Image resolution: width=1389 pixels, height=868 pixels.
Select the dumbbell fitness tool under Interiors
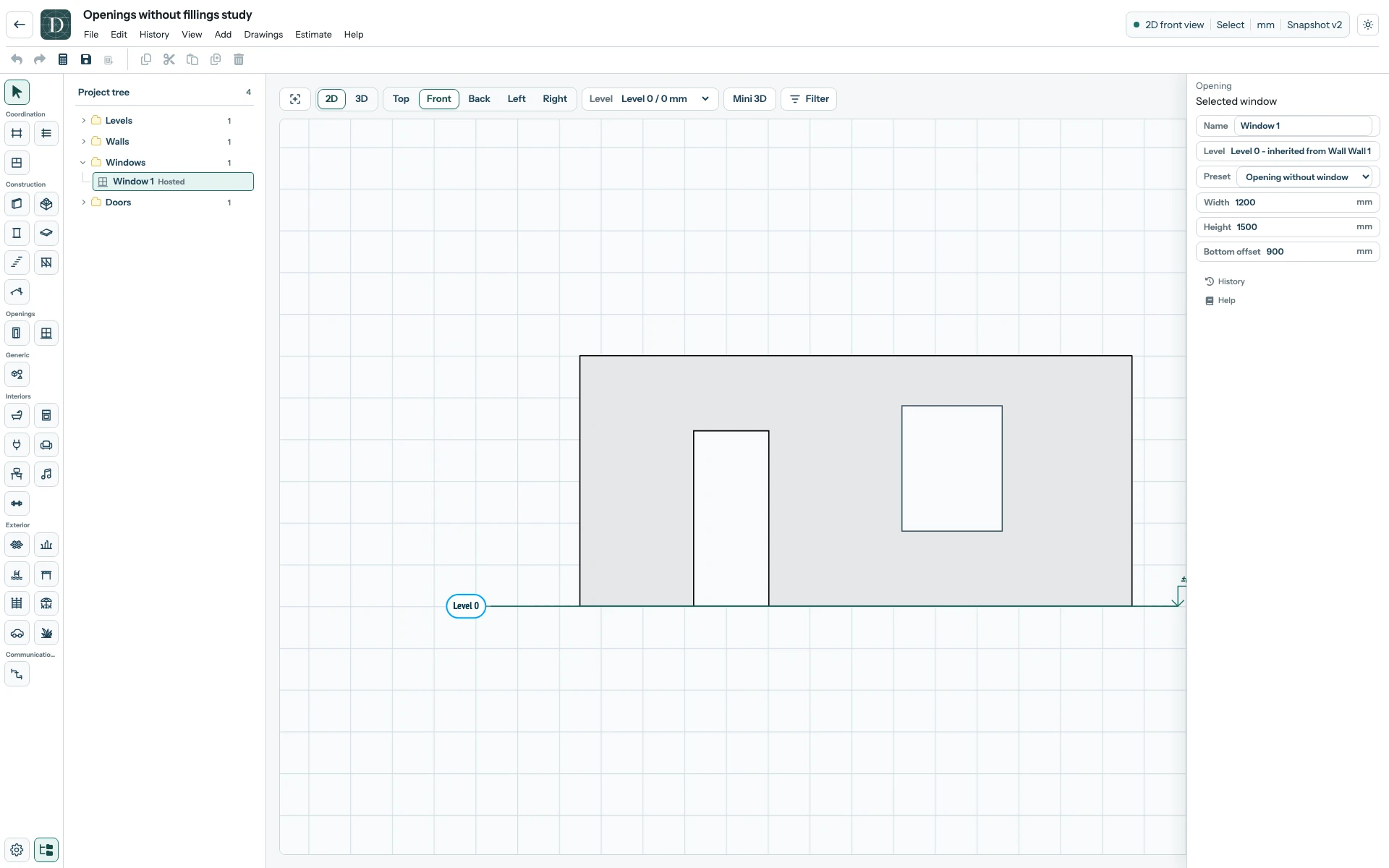(17, 503)
